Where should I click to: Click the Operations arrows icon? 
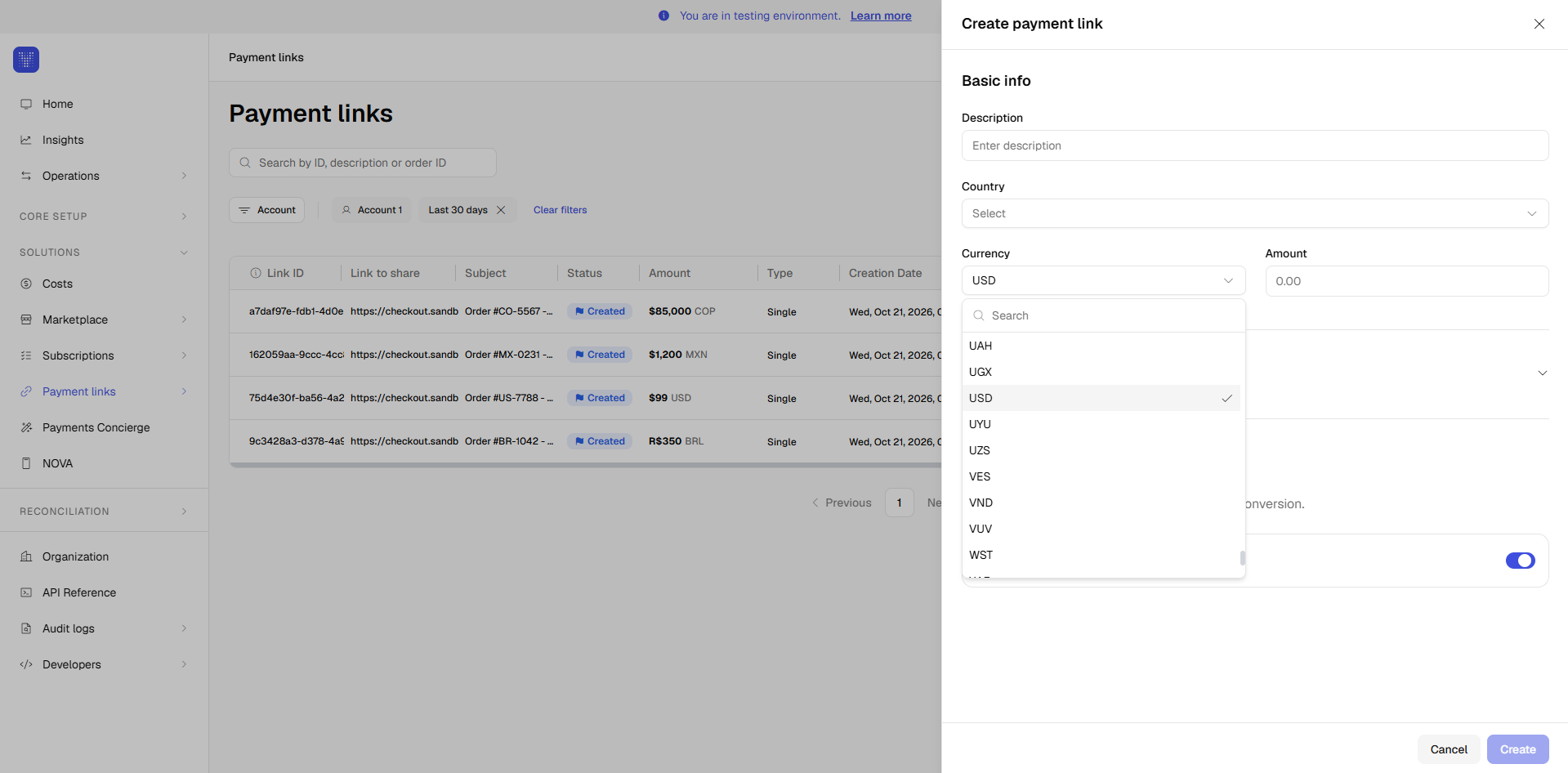(x=26, y=176)
